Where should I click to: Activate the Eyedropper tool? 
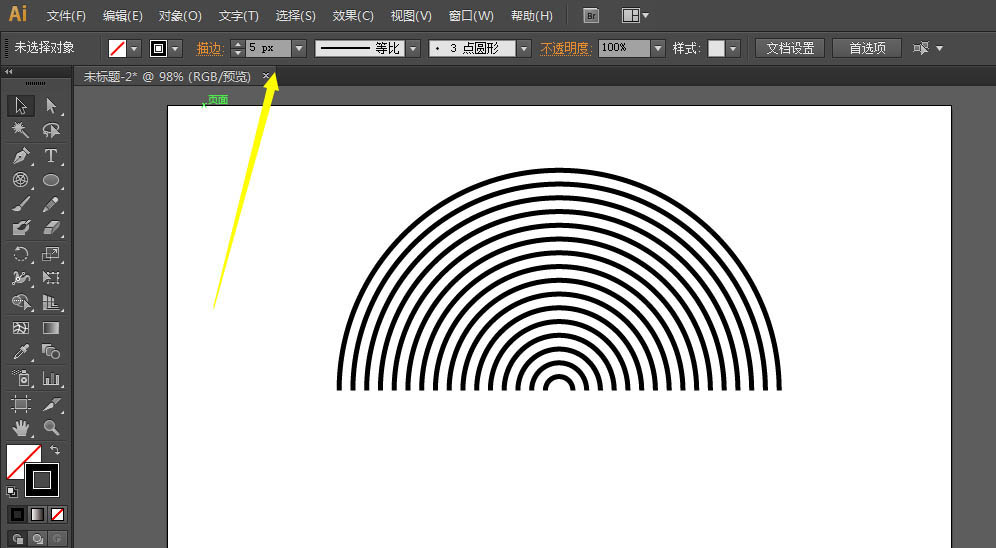pos(21,352)
